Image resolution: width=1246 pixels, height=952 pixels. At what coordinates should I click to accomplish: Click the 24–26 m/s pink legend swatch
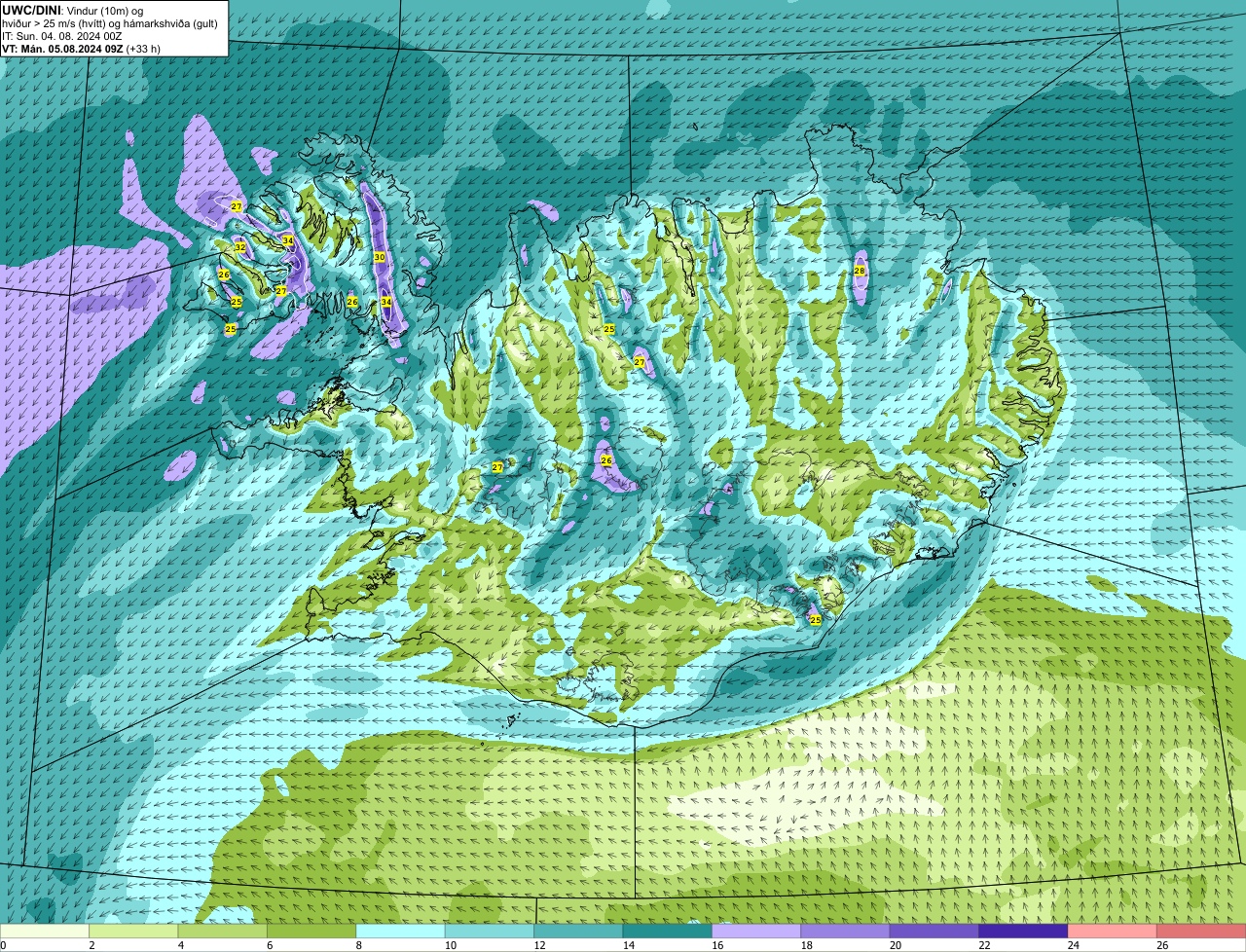[1113, 931]
